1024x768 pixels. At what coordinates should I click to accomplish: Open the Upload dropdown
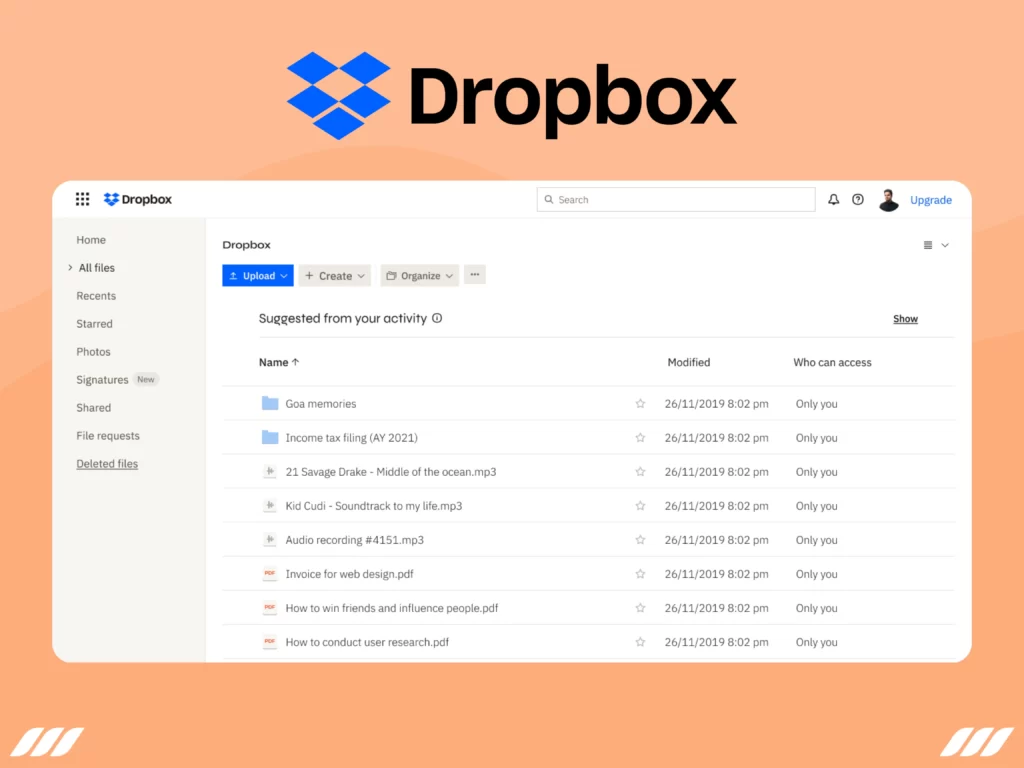(257, 275)
